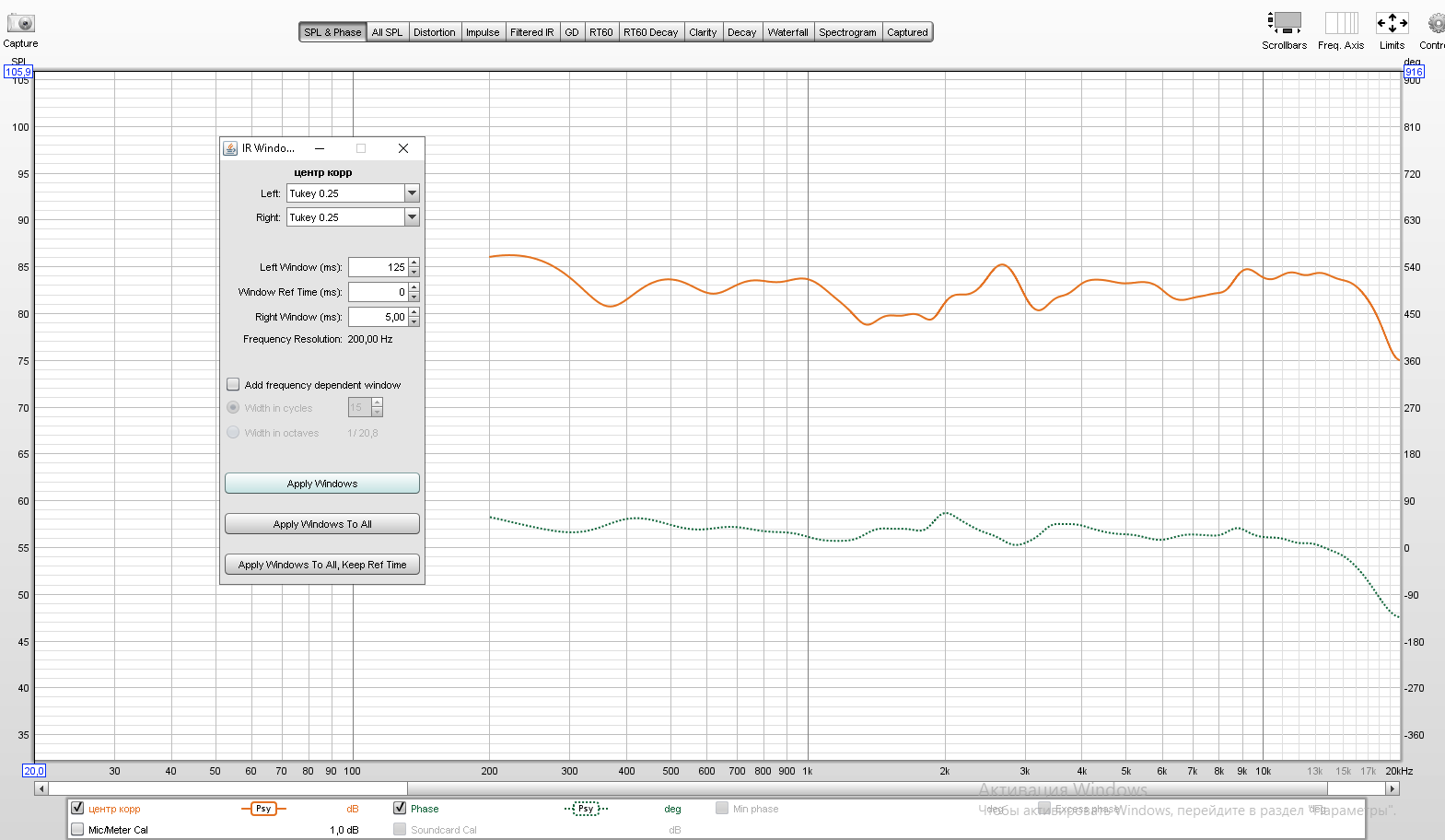Open the Right window type dropdown
The image size is (1445, 840).
point(412,217)
